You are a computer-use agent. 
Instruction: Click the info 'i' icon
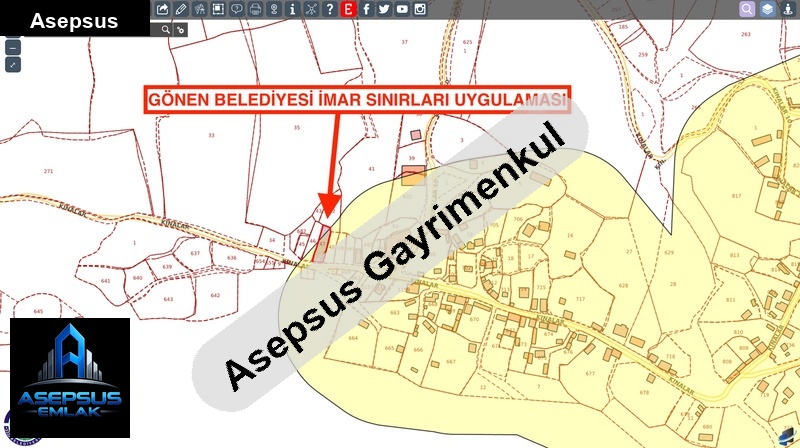(x=292, y=9)
